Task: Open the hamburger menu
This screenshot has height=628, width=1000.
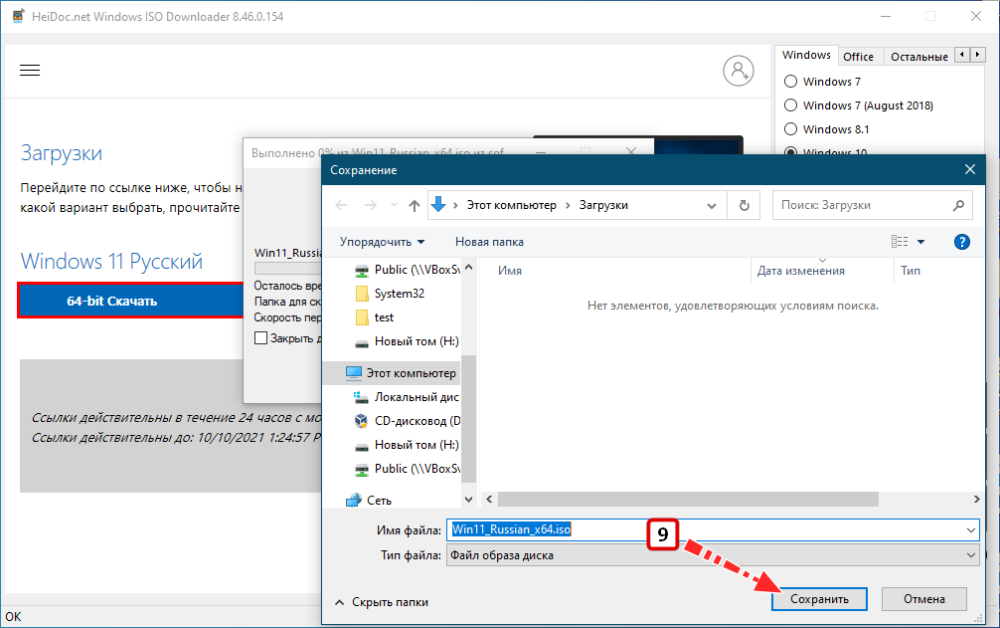Action: [30, 70]
